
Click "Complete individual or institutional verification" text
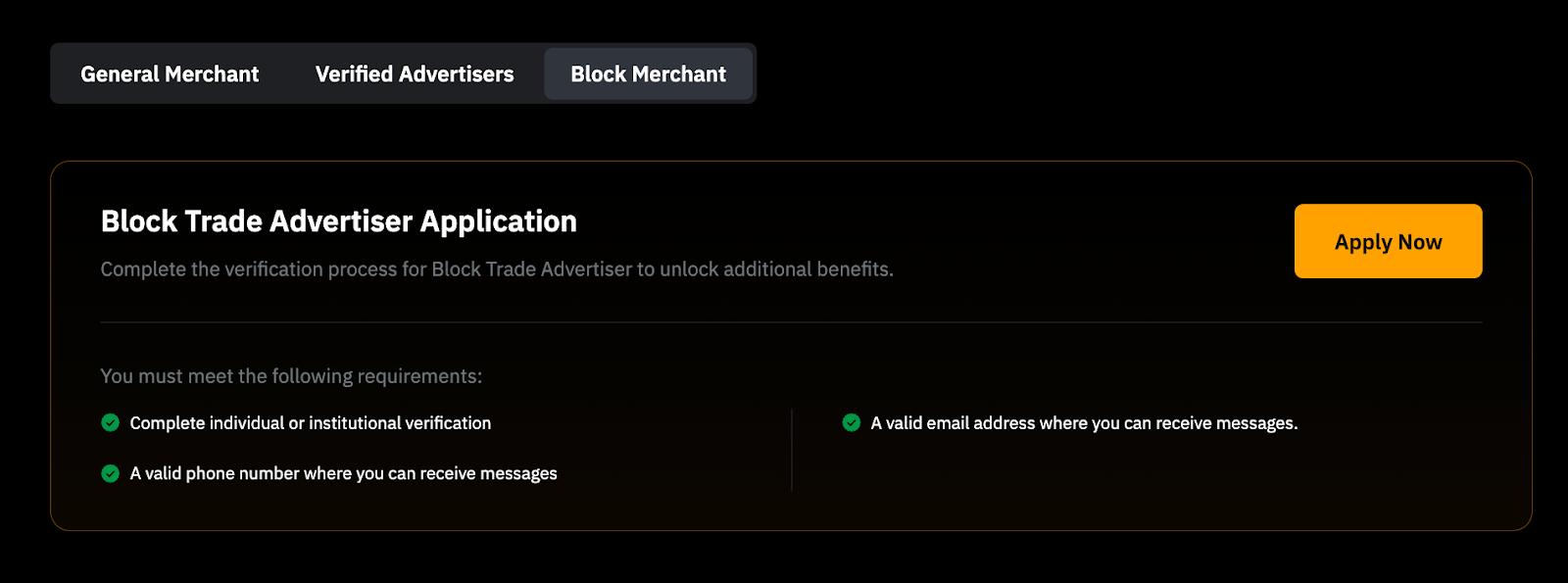tap(311, 423)
